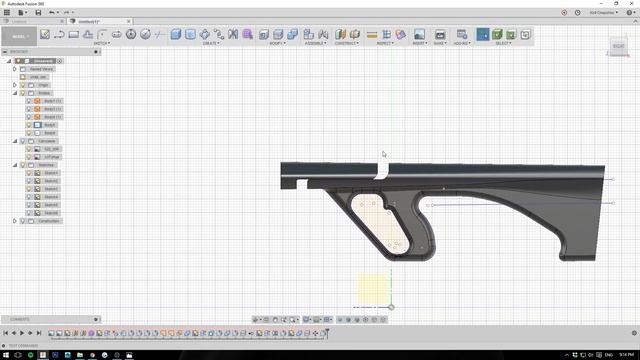Click the Insert image icon
640x360 pixels.
[419, 34]
